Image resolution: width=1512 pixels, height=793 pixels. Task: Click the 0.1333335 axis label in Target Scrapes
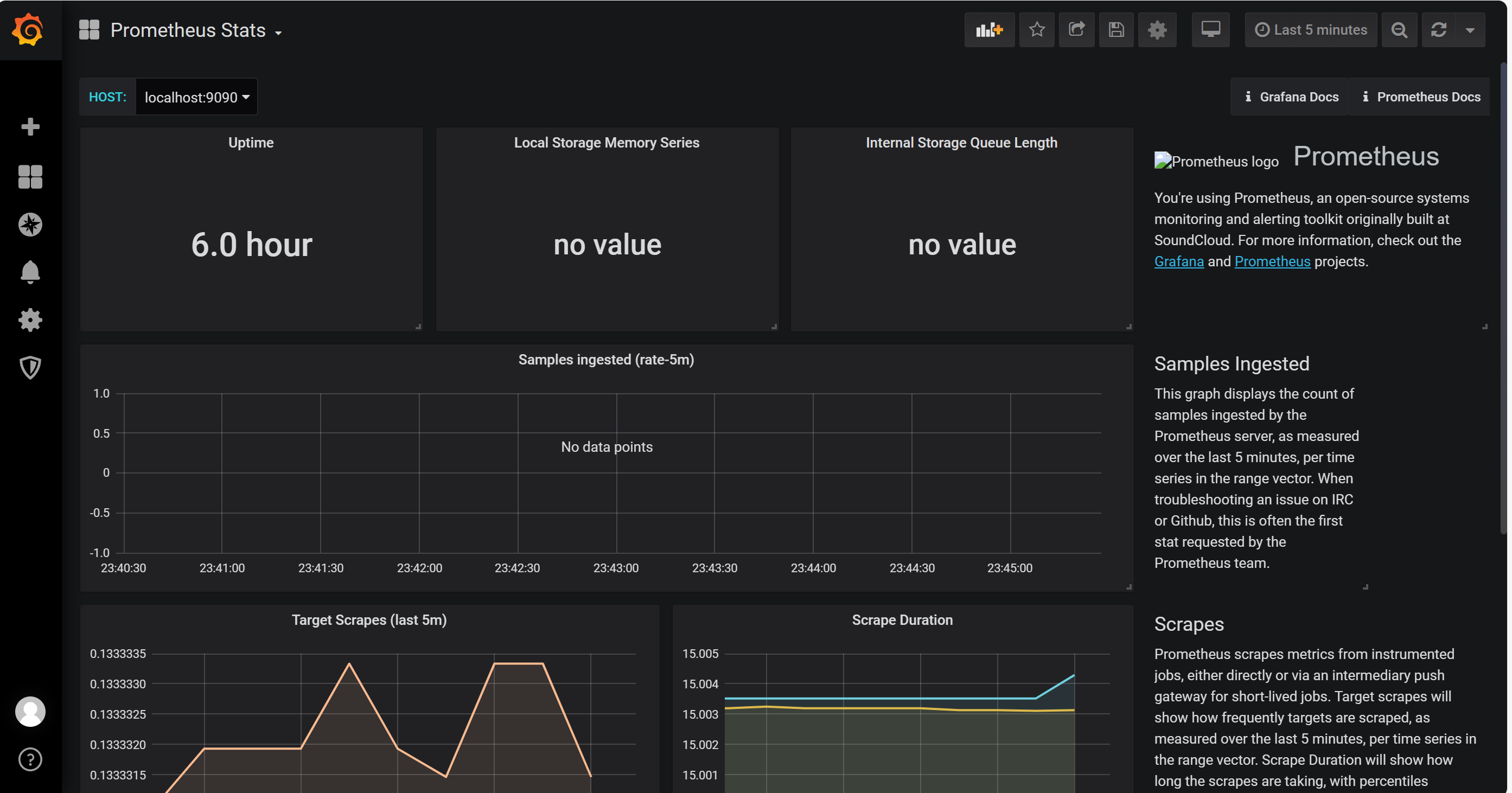pyautogui.click(x=117, y=654)
